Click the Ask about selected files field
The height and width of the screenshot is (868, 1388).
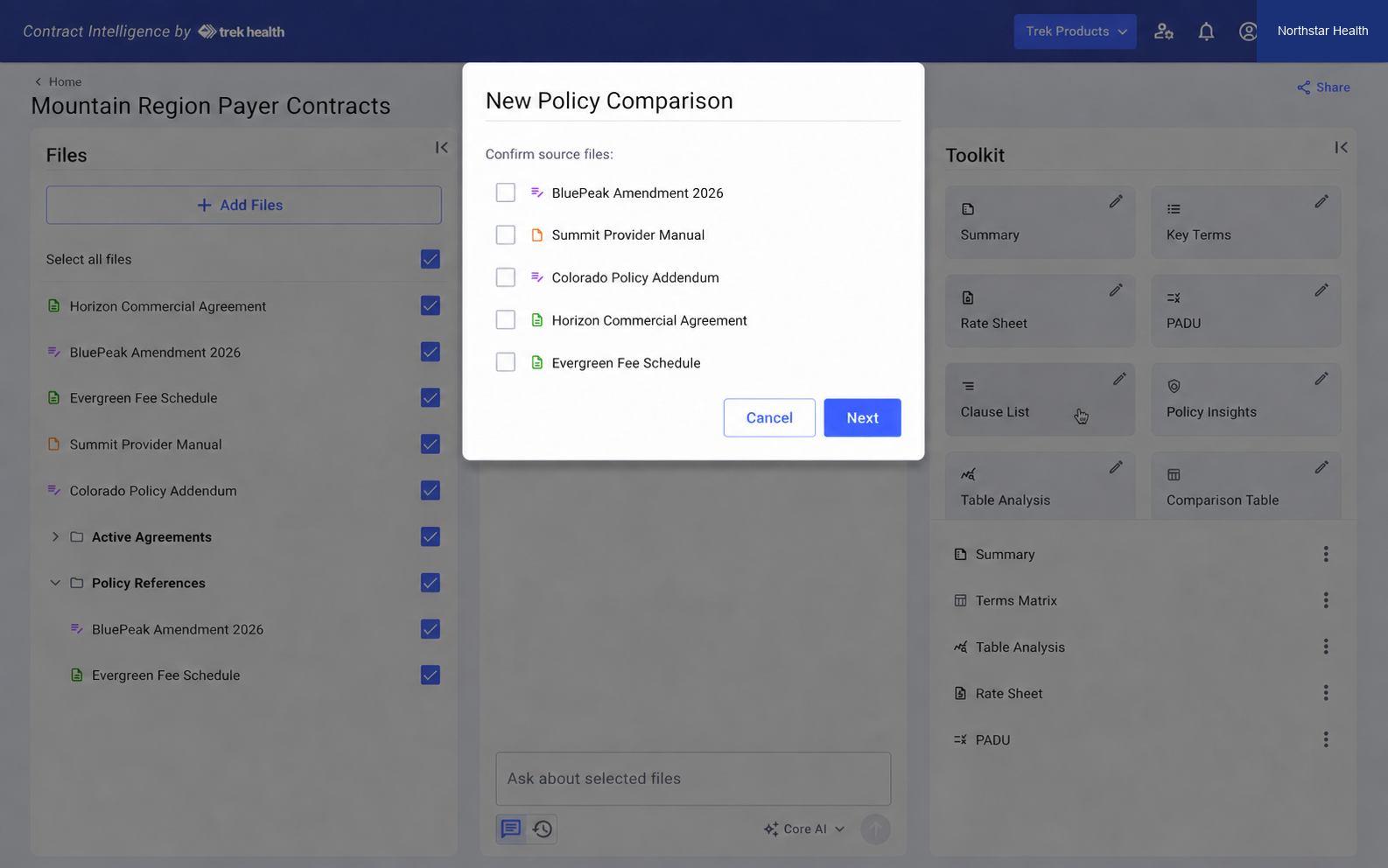point(693,779)
